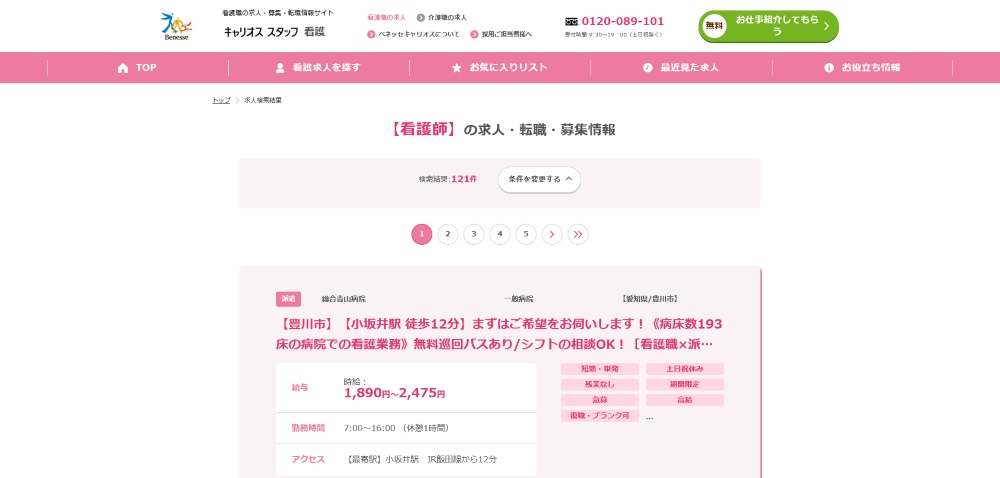Open the 介護職の求人 header link
Viewport: 1000px width, 478px height.
pos(447,17)
